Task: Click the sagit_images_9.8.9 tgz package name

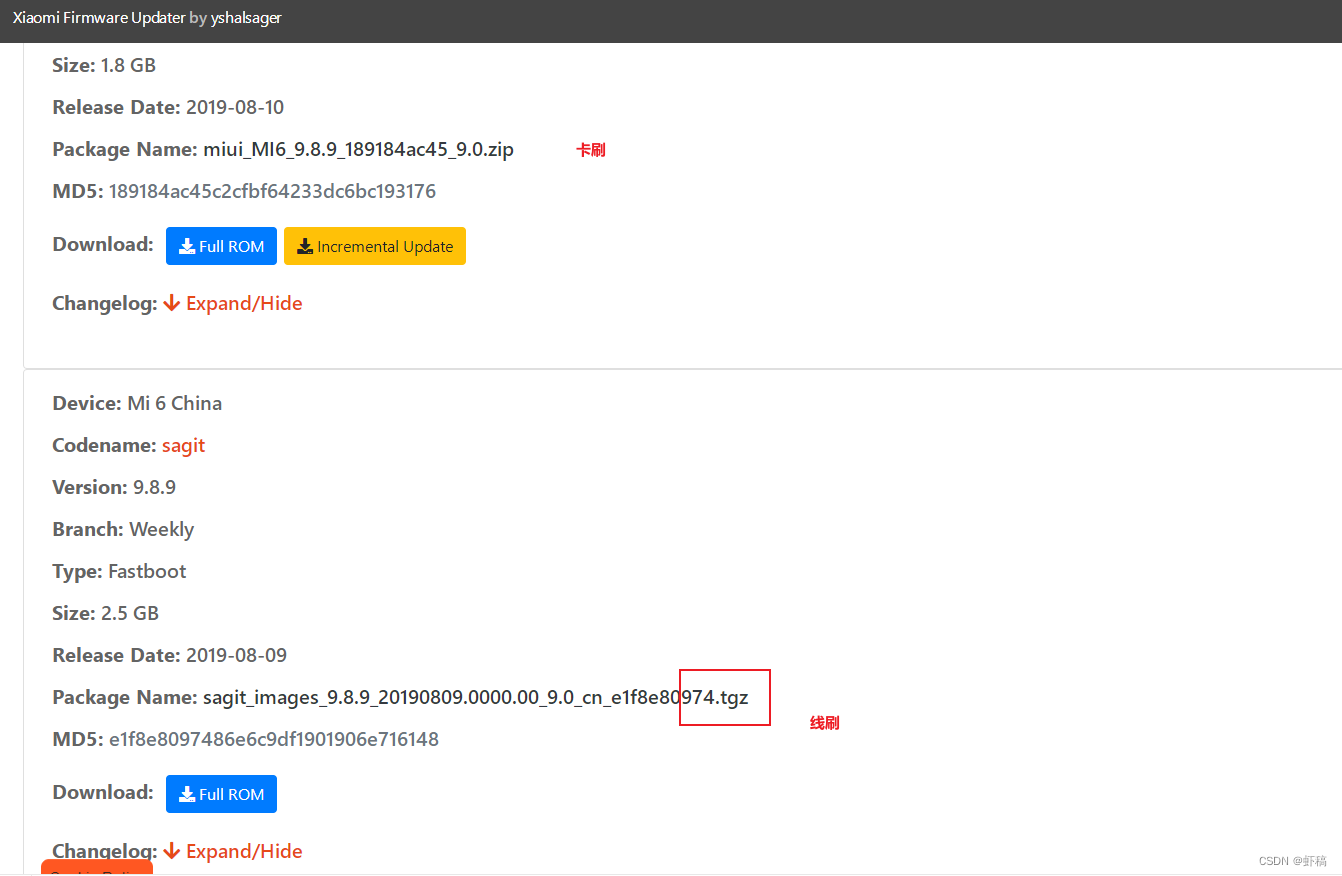Action: point(476,697)
